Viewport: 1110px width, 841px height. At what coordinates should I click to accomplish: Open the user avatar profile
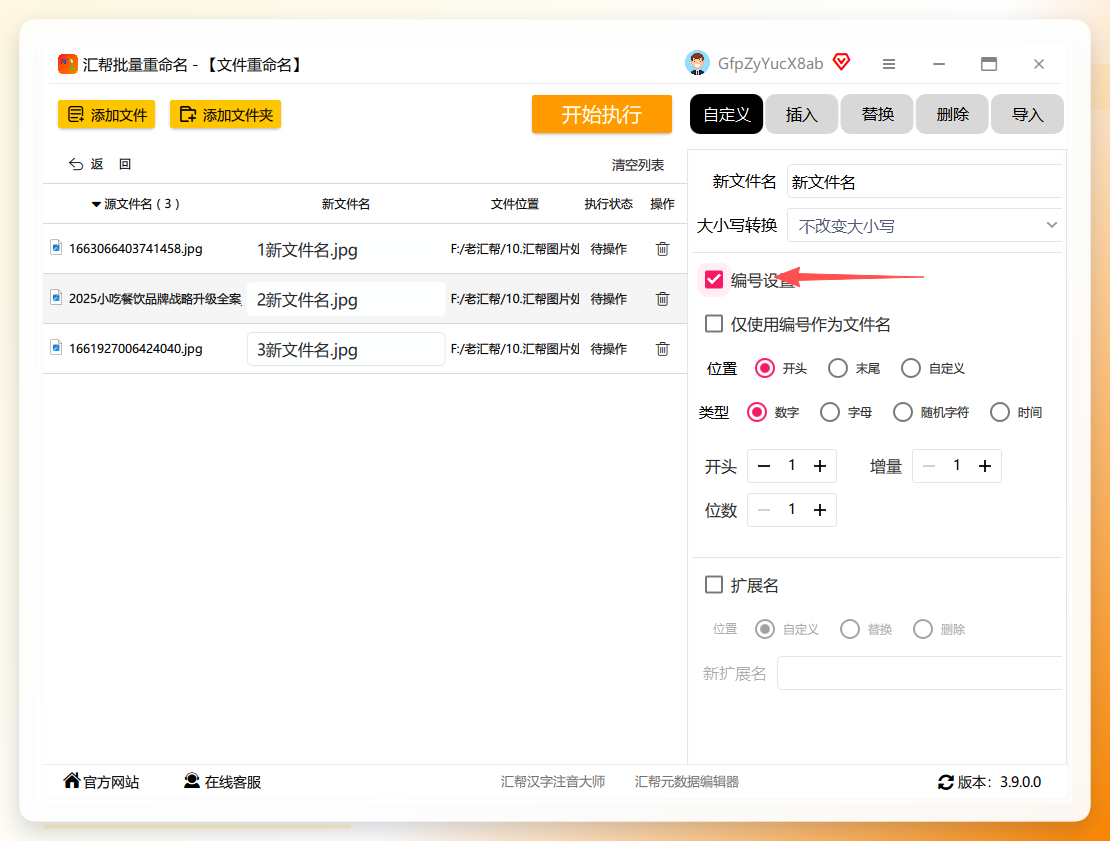(697, 64)
